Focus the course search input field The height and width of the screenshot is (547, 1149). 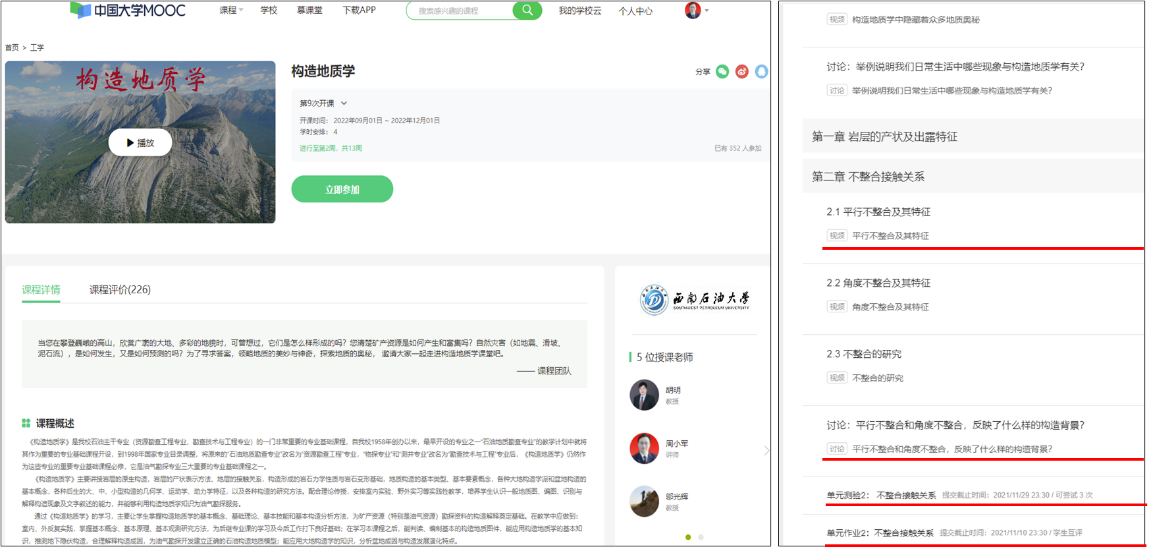click(459, 10)
